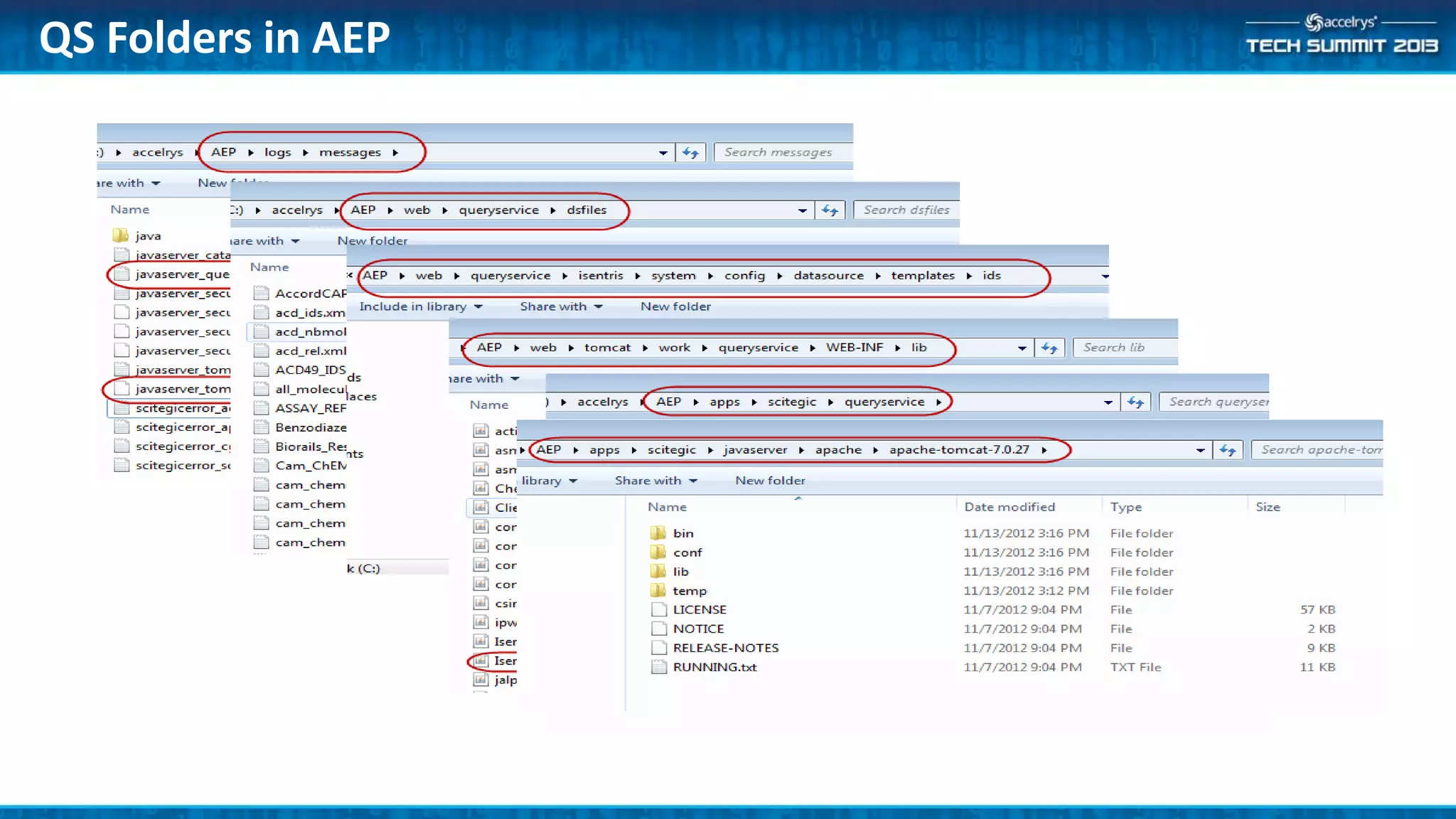
Task: Click refresh icon in messages window address bar
Action: coord(690,153)
